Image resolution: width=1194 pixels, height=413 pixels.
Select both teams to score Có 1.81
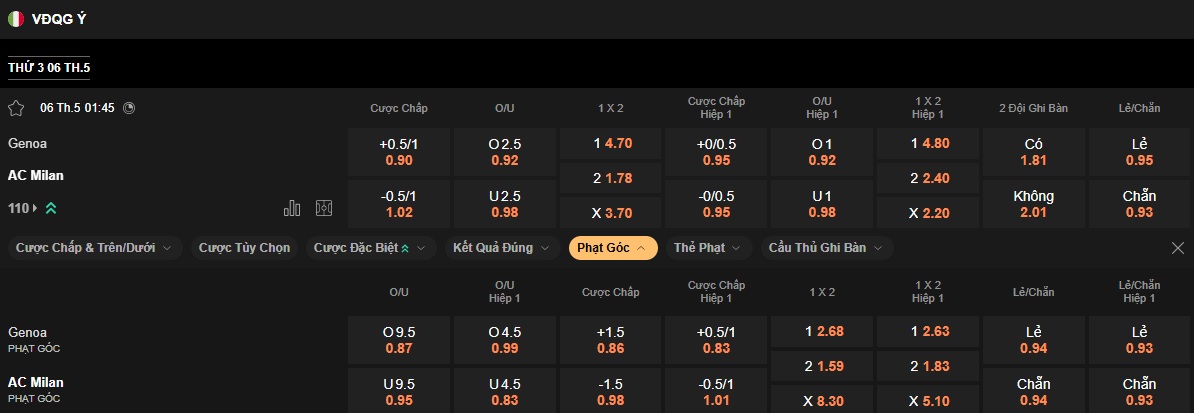click(1034, 152)
